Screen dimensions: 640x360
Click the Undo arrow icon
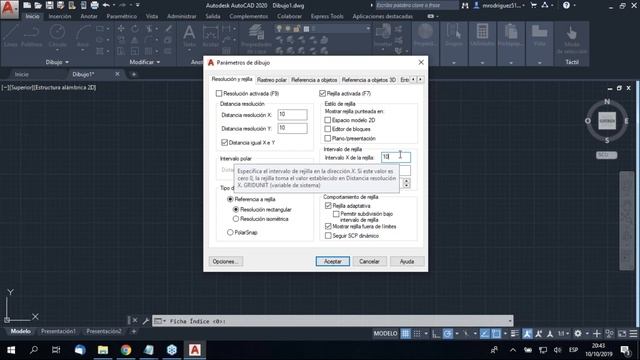coord(106,5)
